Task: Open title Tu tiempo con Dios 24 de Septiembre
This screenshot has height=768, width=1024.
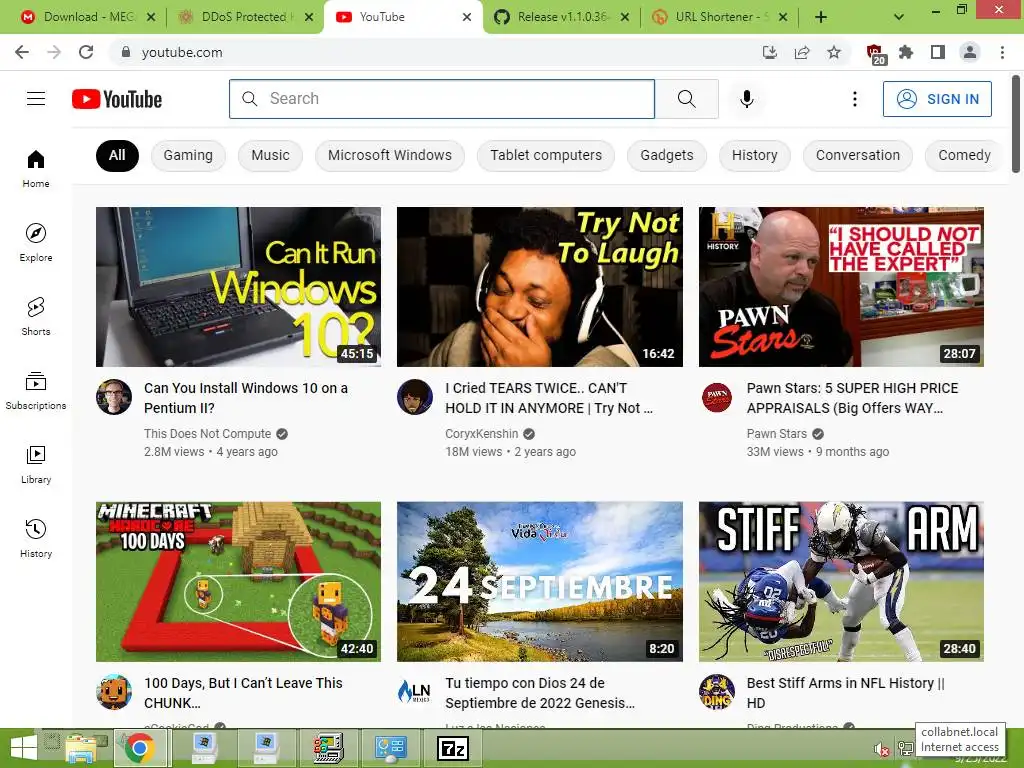Action: point(540,693)
